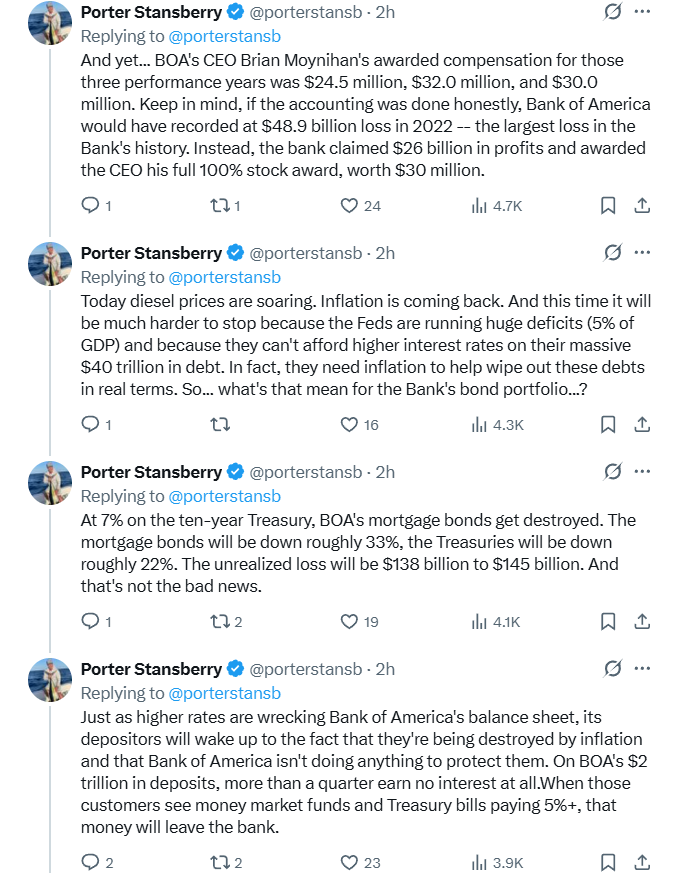Viewport: 691px width, 873px height.
Task: Like the mortgage bonds tweet with 19 likes
Action: [359, 621]
